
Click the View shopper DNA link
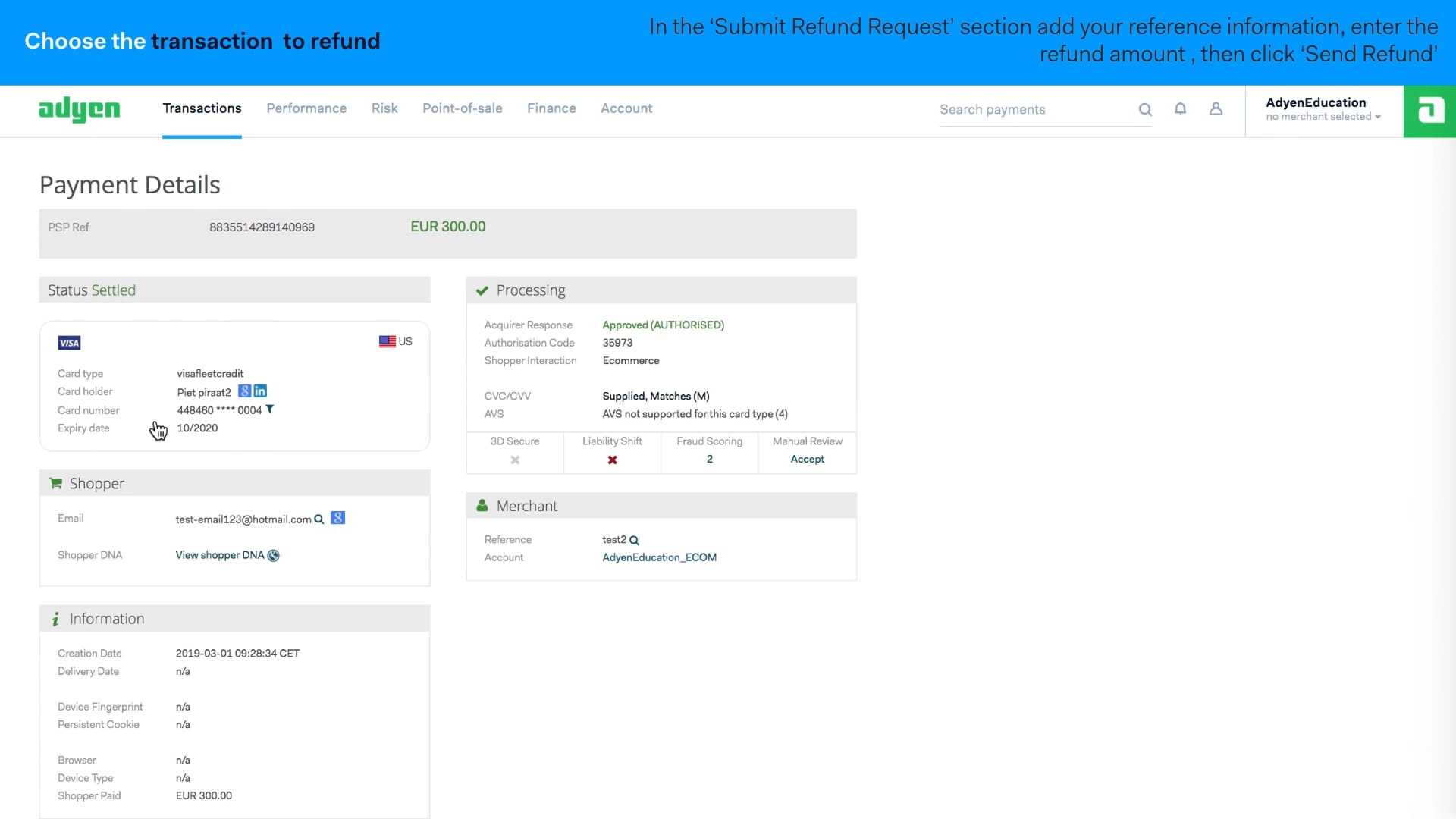pos(220,555)
